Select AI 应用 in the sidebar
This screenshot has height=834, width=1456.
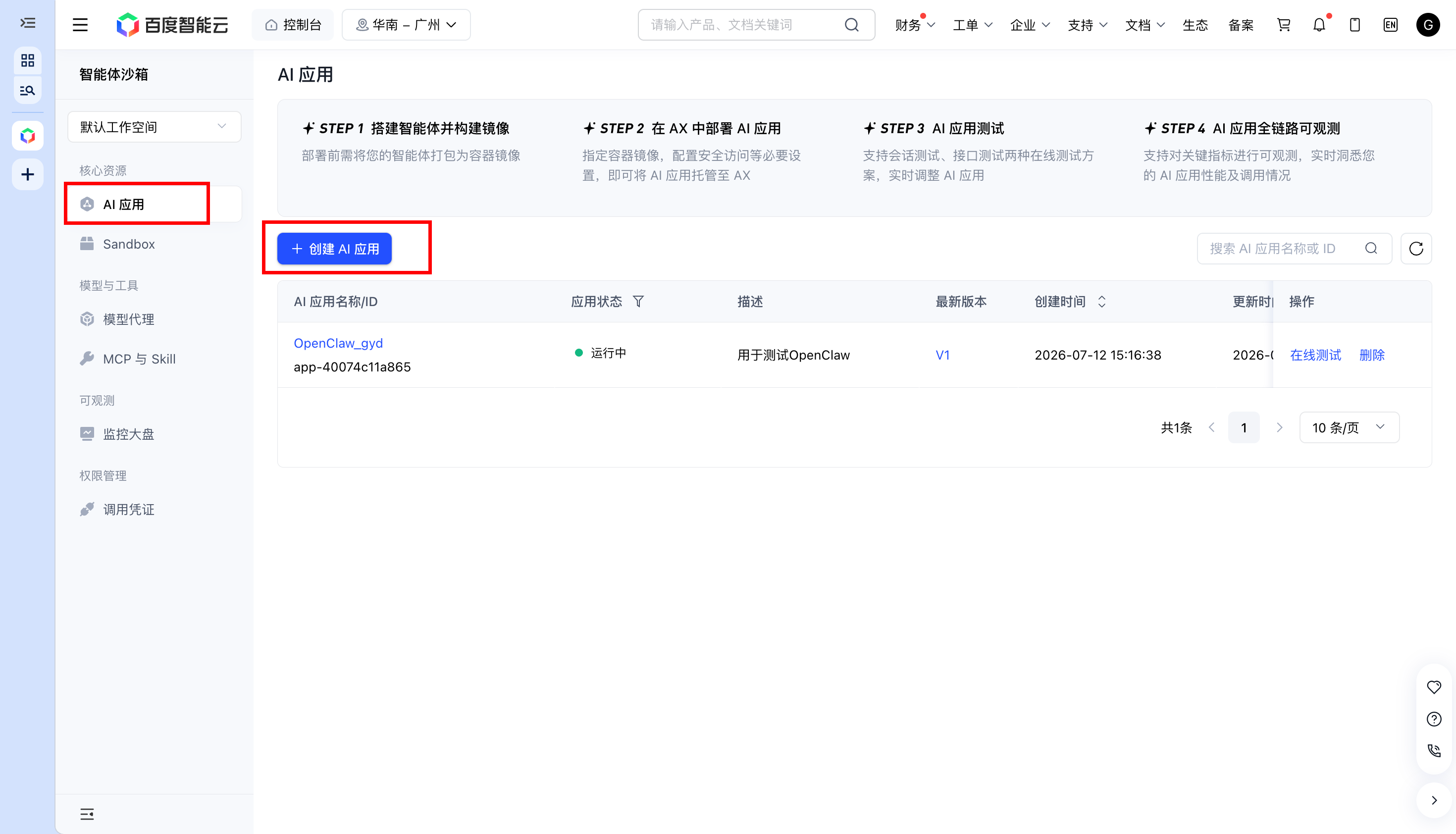click(154, 204)
